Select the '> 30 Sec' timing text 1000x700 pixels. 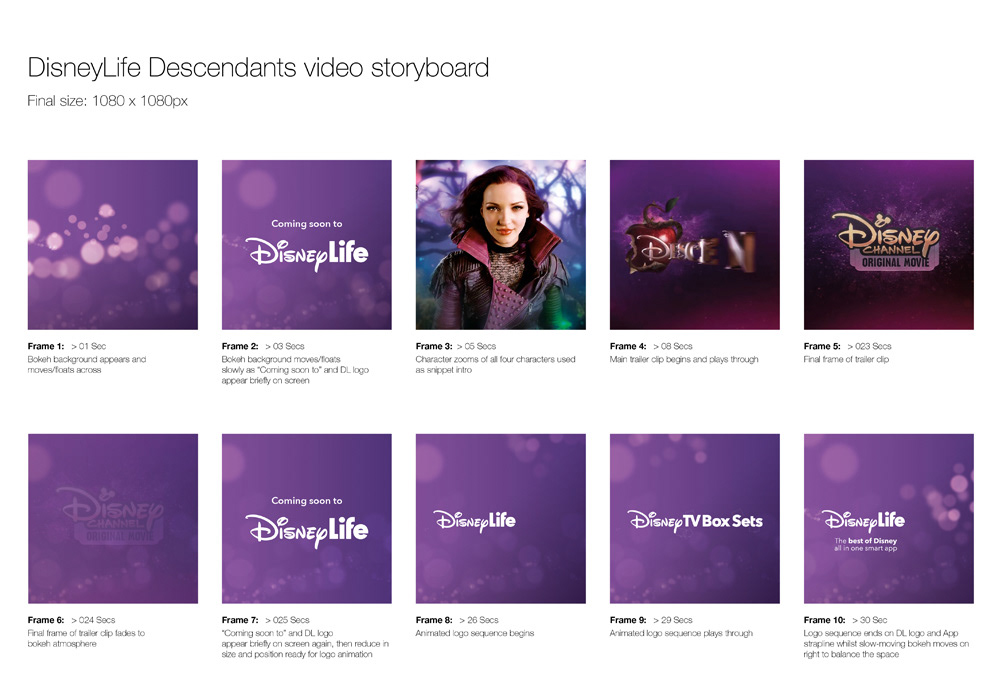coord(870,620)
